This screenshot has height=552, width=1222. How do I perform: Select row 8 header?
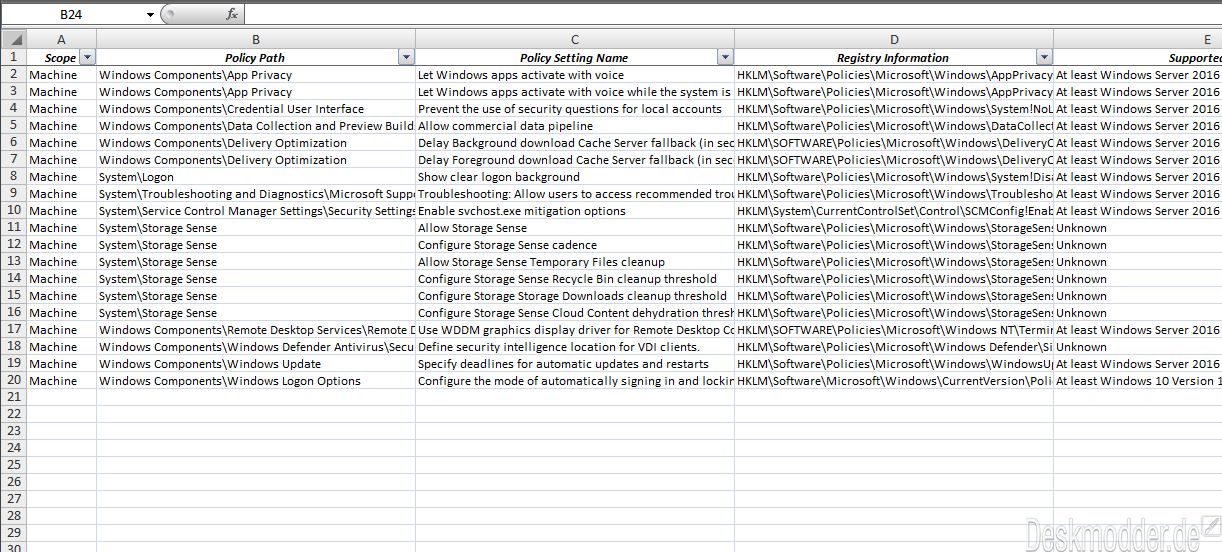tap(13, 177)
